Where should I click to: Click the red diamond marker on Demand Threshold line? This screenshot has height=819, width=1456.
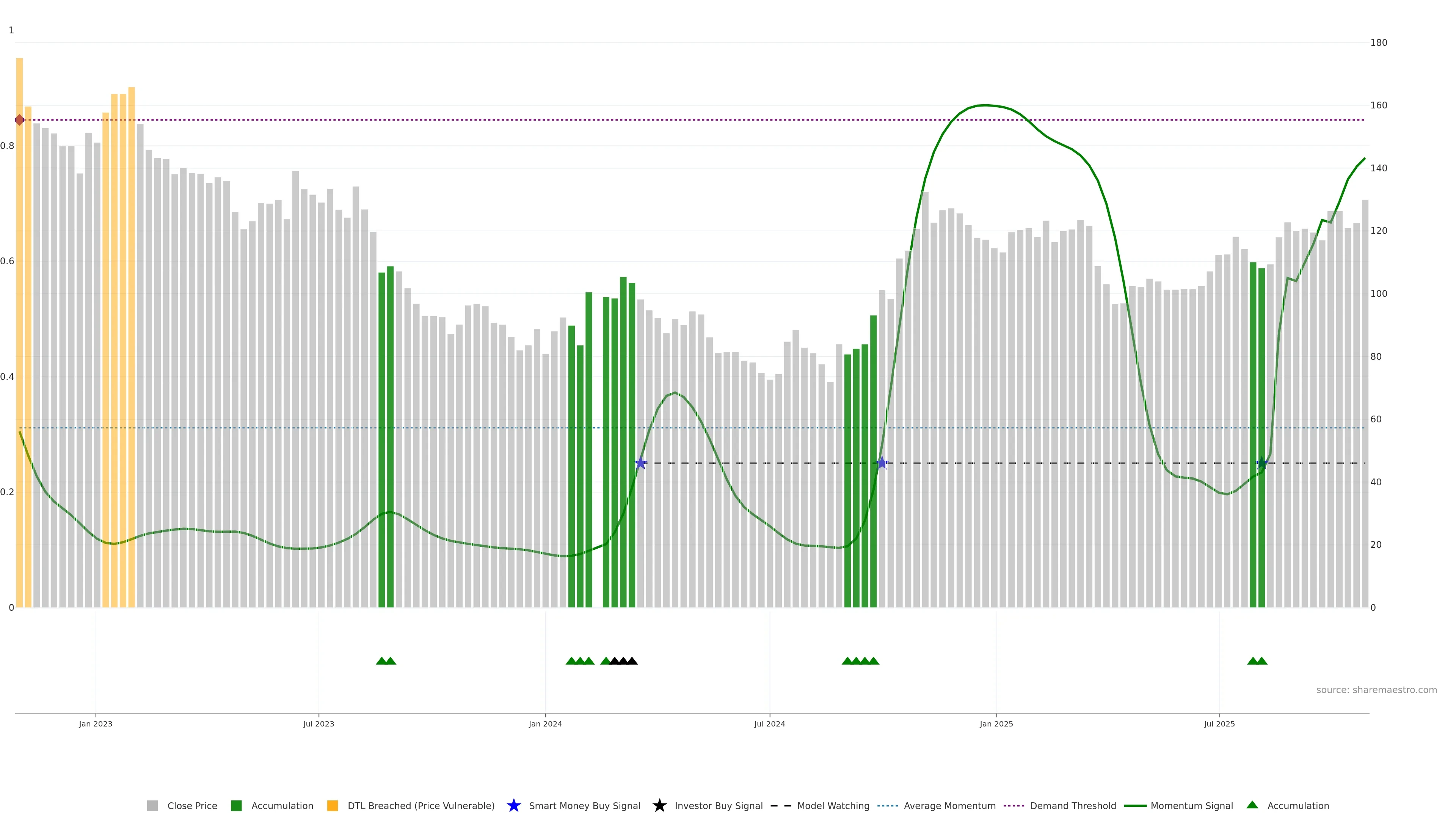pos(20,120)
